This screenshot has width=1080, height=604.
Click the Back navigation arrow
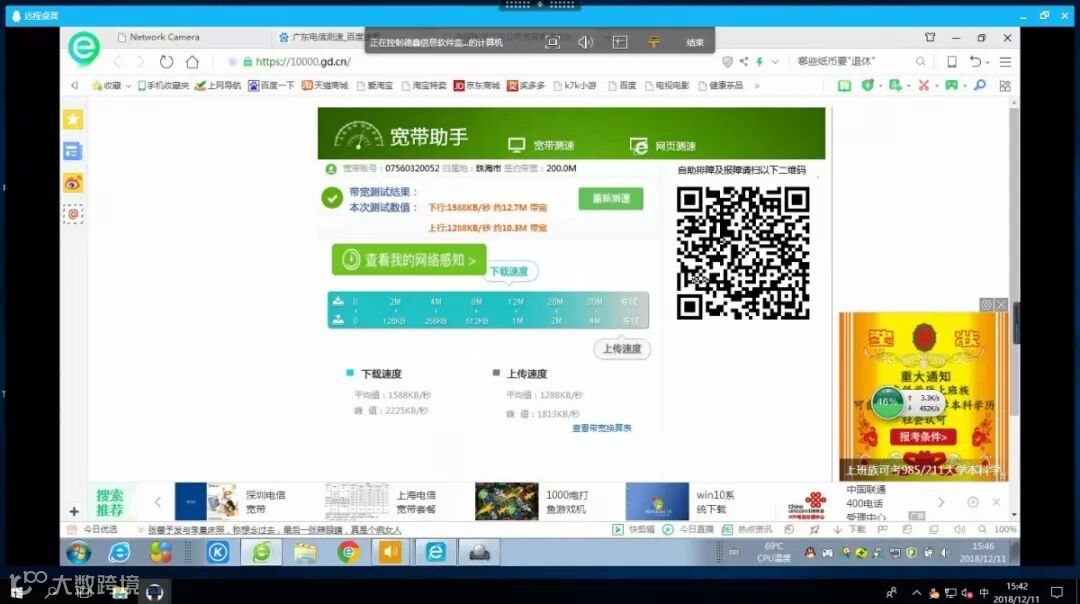tap(117, 61)
